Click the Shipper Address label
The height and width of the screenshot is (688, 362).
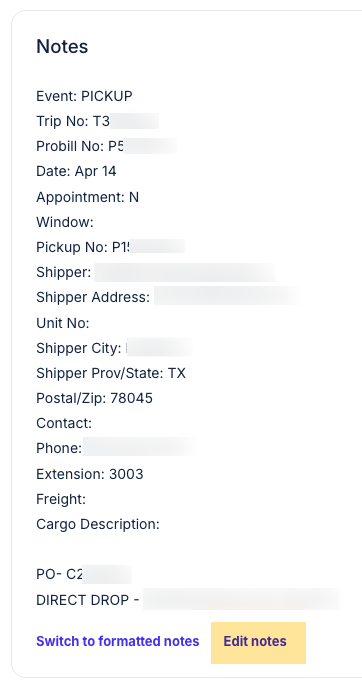tap(93, 297)
